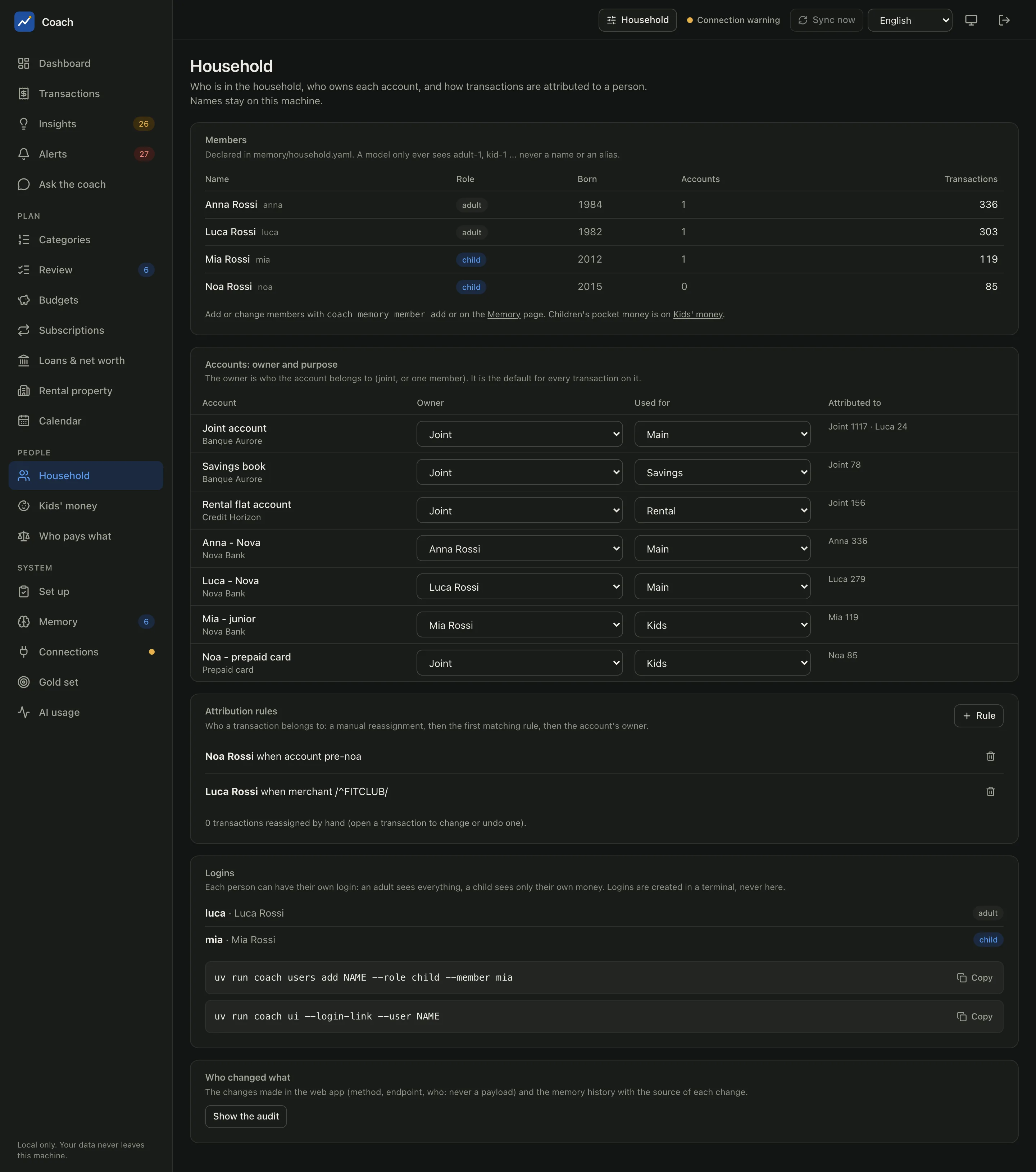Image resolution: width=1036 pixels, height=1172 pixels.
Task: Click the Alerts bell icon
Action: click(x=23, y=154)
